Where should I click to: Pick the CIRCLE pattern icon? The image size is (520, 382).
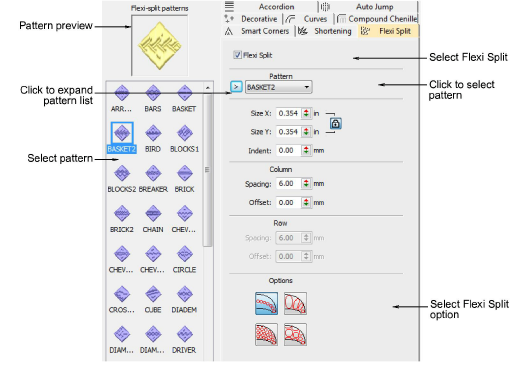pos(184,254)
